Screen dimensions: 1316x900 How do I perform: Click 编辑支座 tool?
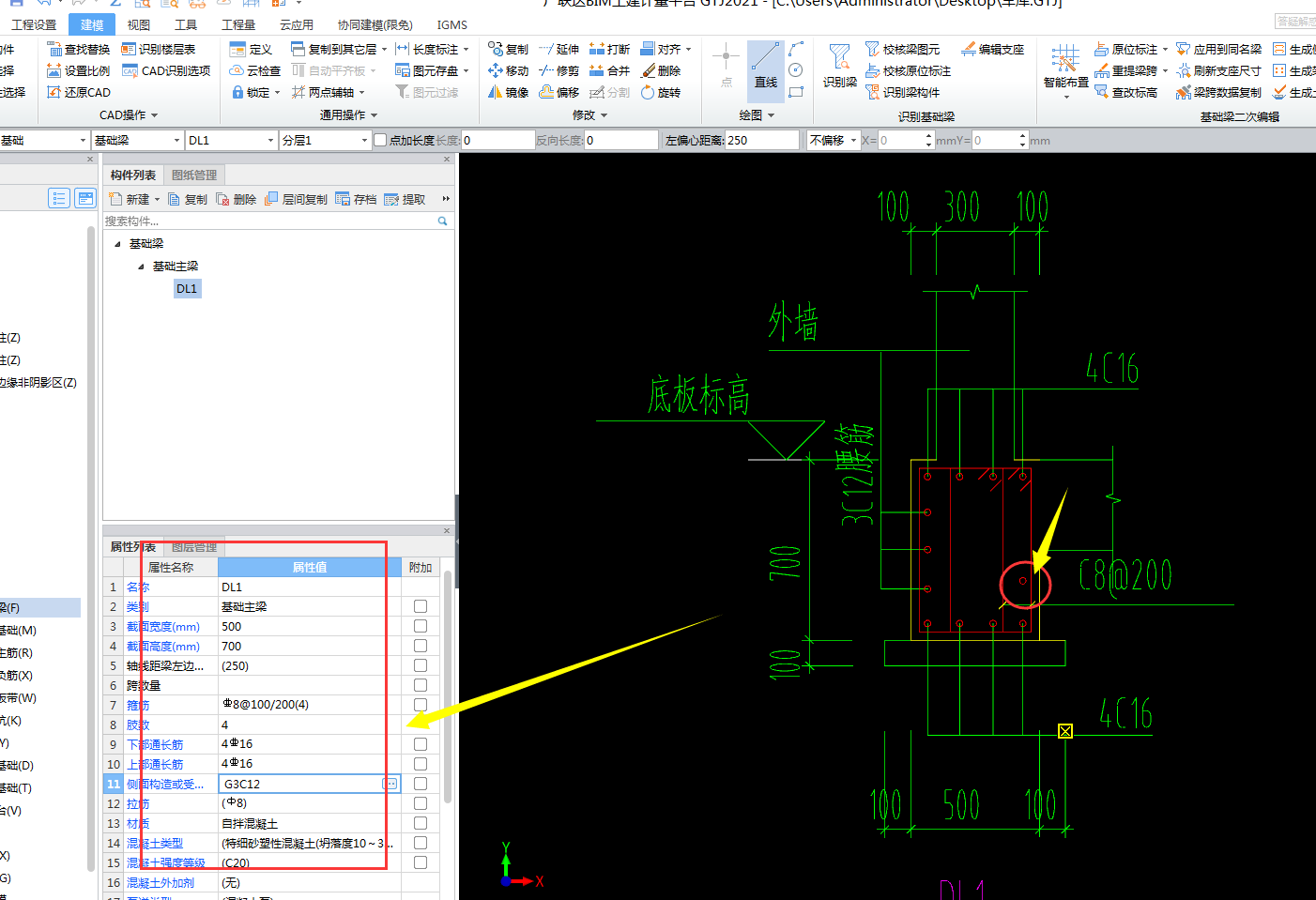point(993,49)
